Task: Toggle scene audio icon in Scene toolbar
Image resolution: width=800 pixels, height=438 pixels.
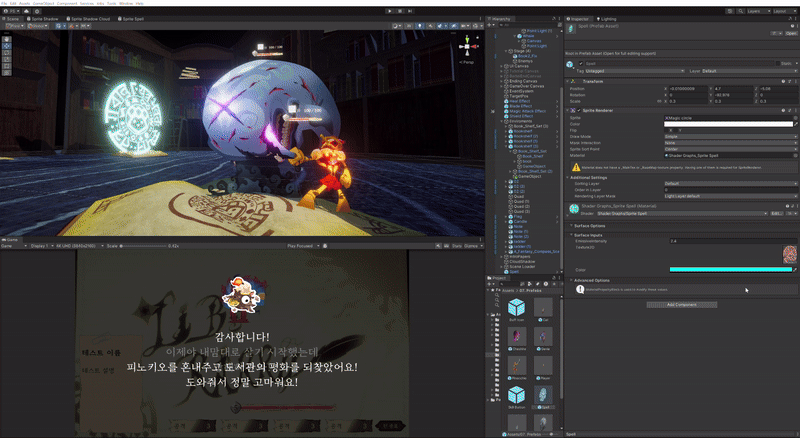Action: click(x=430, y=26)
